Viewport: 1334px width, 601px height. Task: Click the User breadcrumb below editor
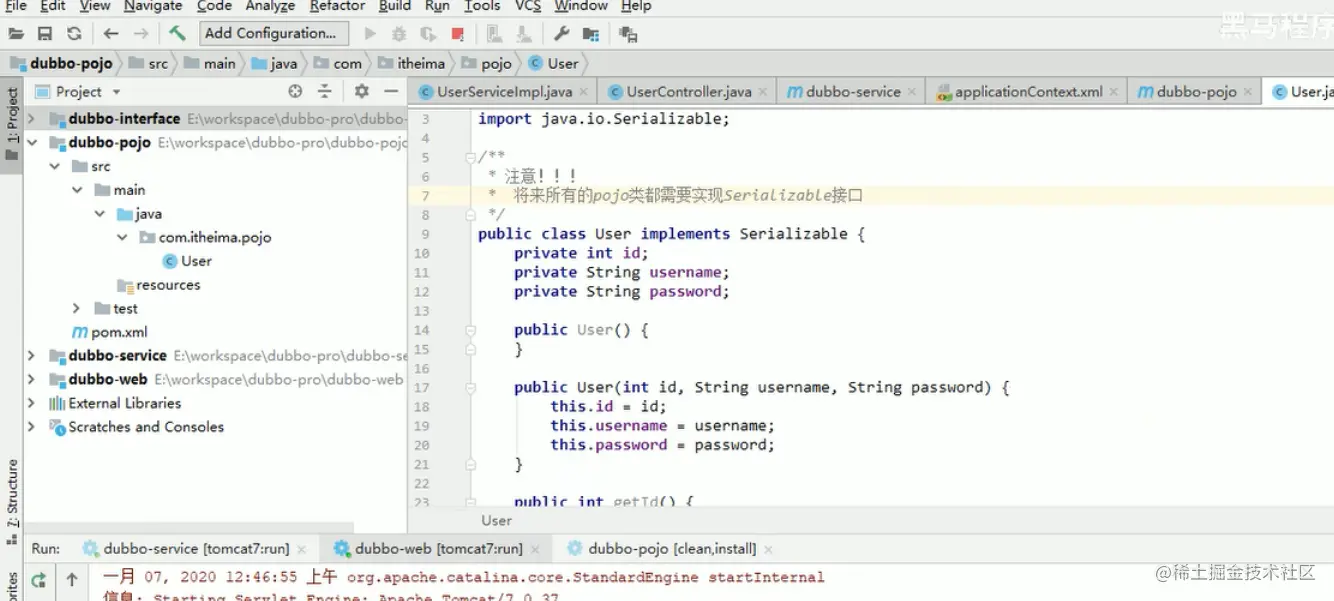coord(496,520)
